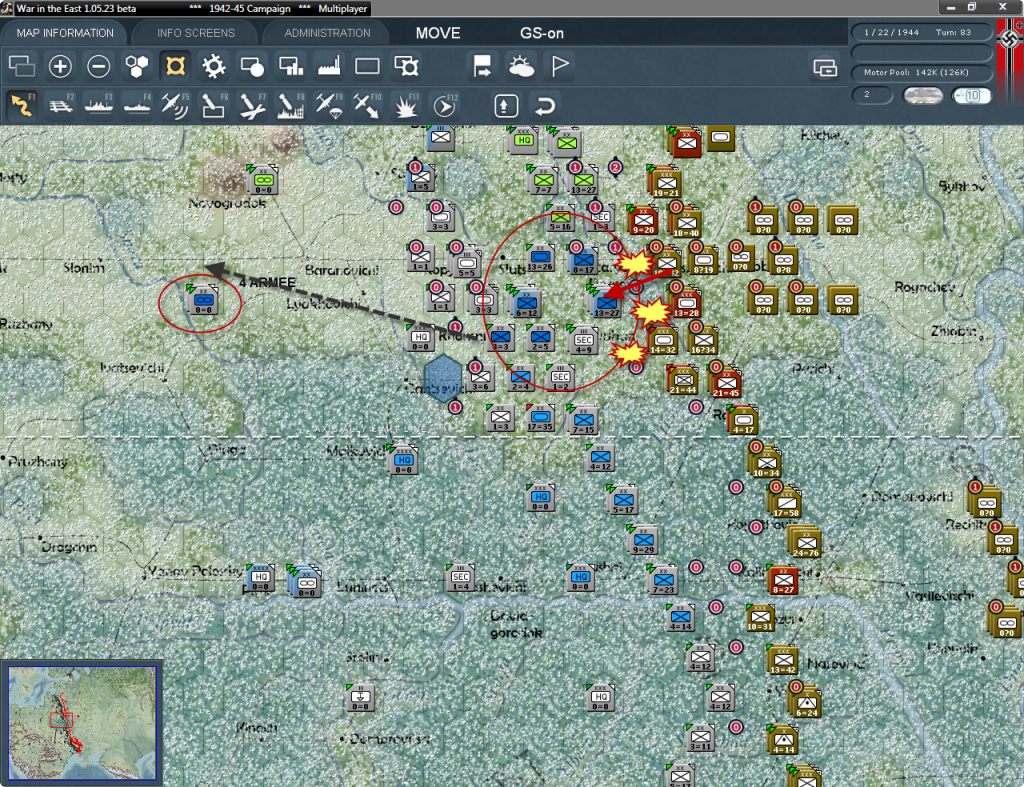Toggle the factory locations icon

(328, 66)
